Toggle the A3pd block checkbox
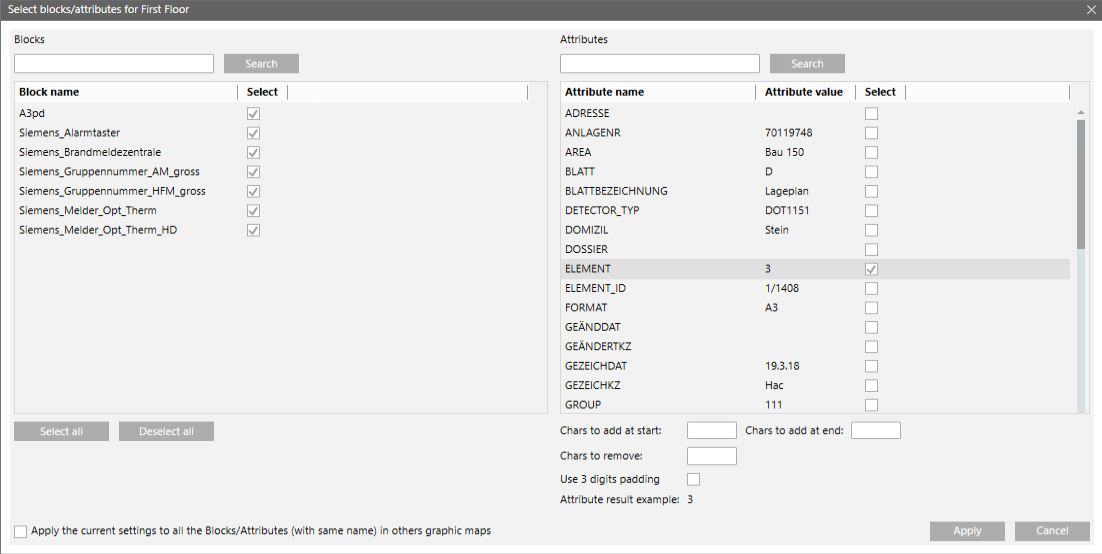 click(x=254, y=114)
